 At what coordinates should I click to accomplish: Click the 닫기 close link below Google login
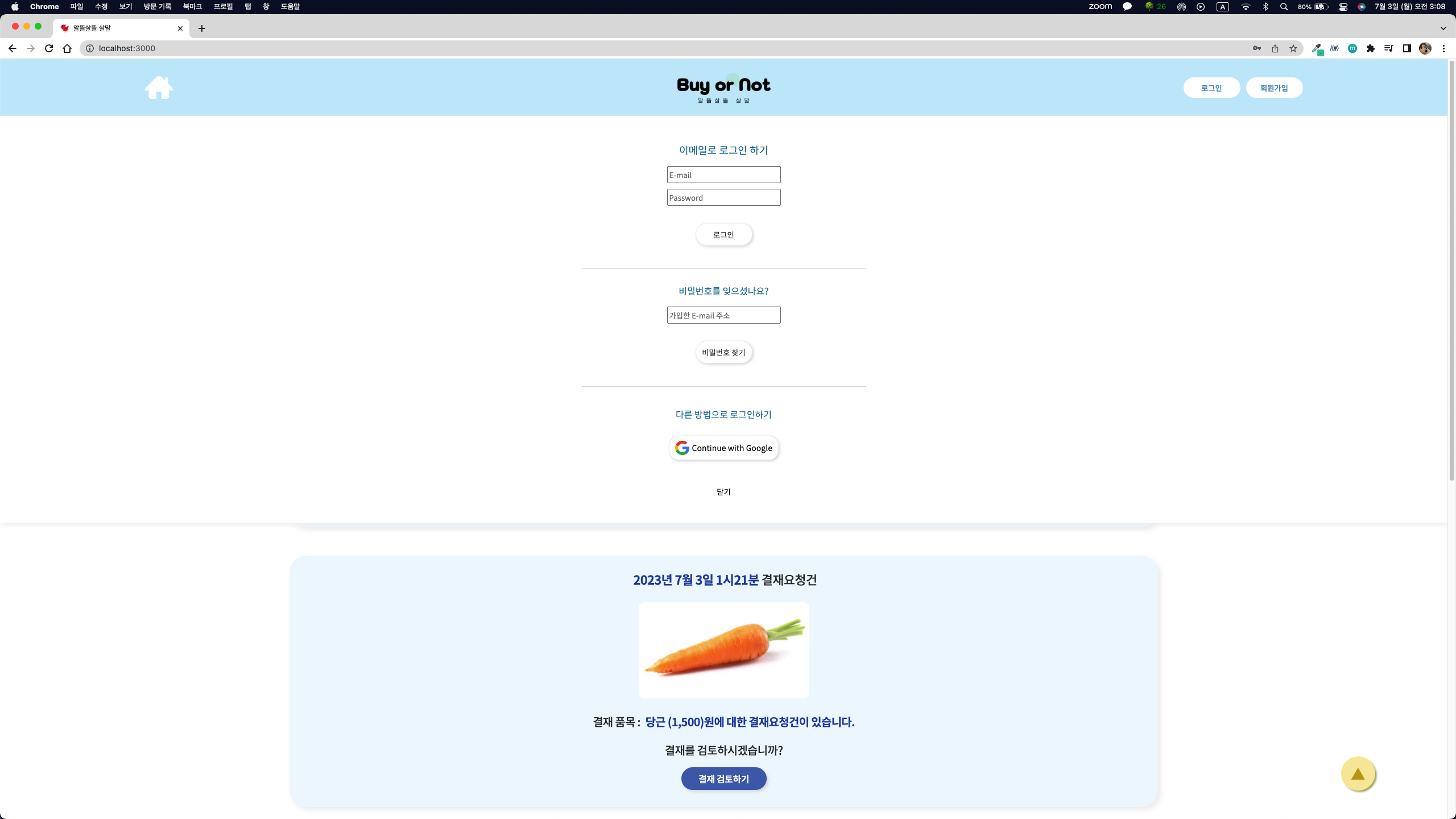[723, 491]
